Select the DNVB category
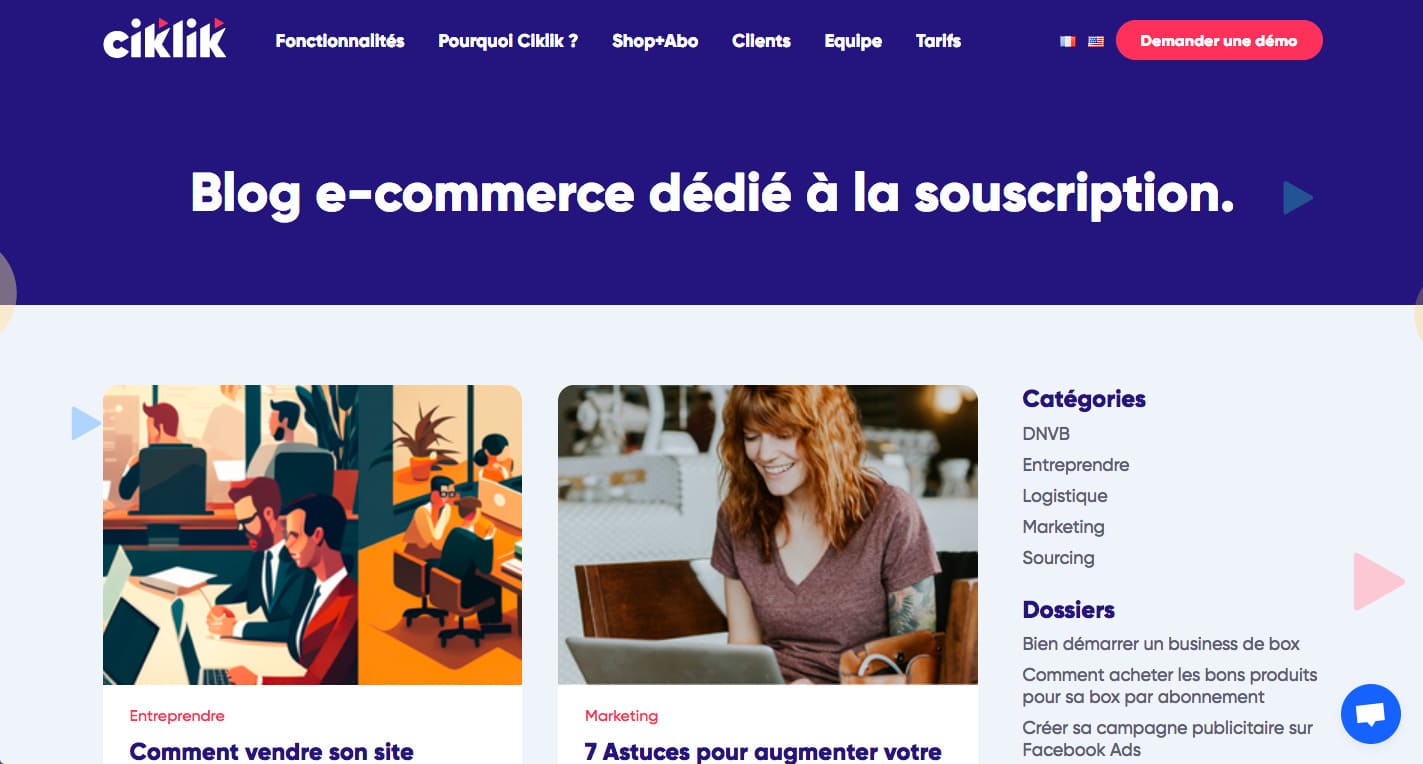The image size is (1423, 764). coord(1046,434)
